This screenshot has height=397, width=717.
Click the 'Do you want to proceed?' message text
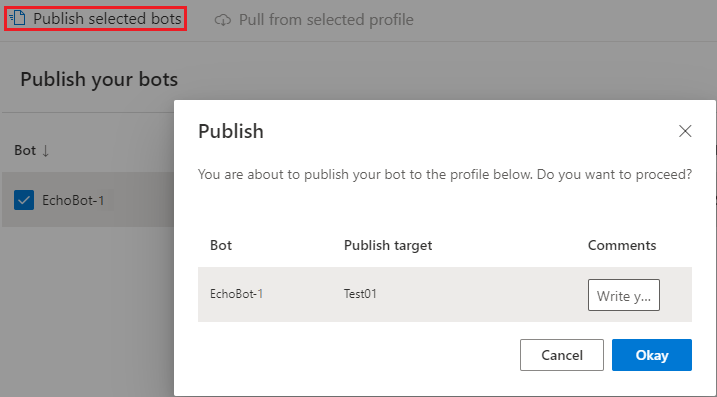(x=614, y=174)
